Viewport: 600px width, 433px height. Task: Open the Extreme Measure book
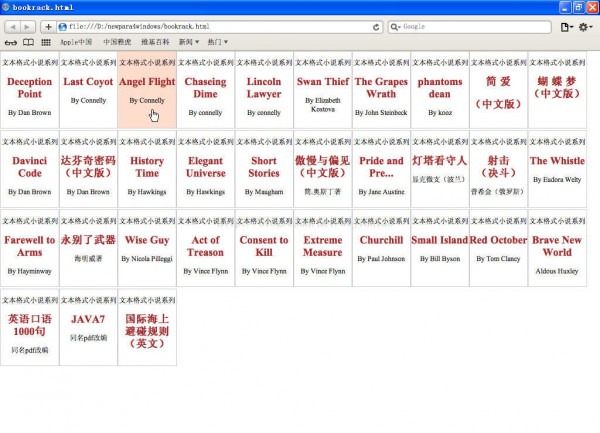pos(323,246)
